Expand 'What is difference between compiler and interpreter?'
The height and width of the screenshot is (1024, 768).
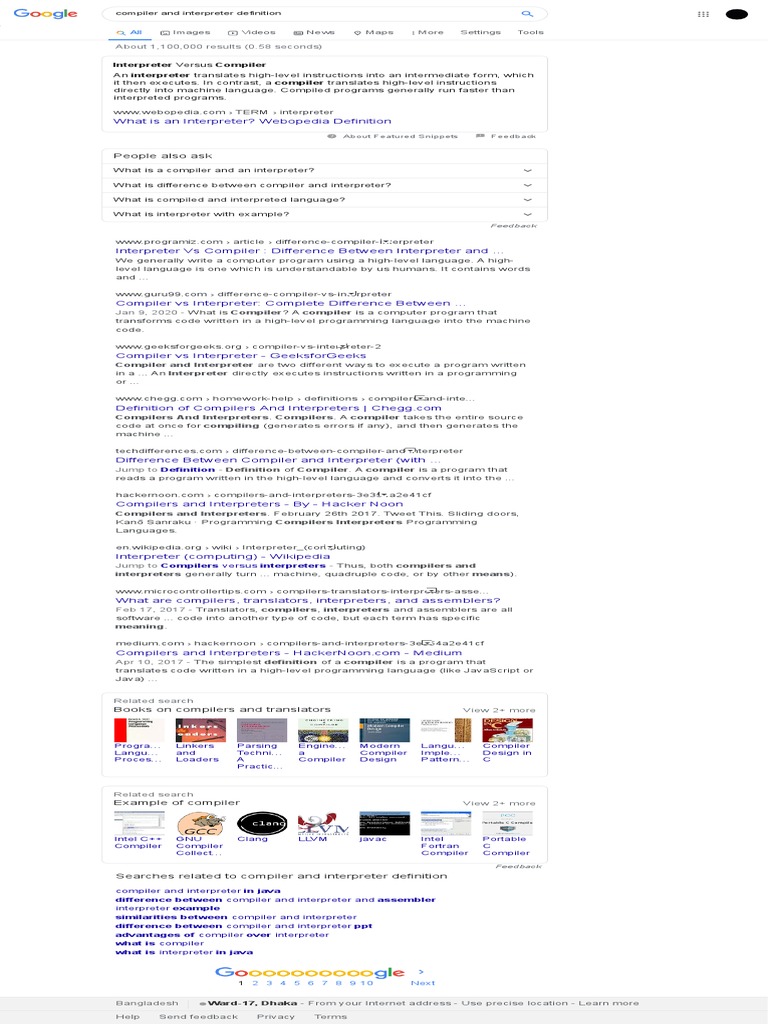pos(325,185)
